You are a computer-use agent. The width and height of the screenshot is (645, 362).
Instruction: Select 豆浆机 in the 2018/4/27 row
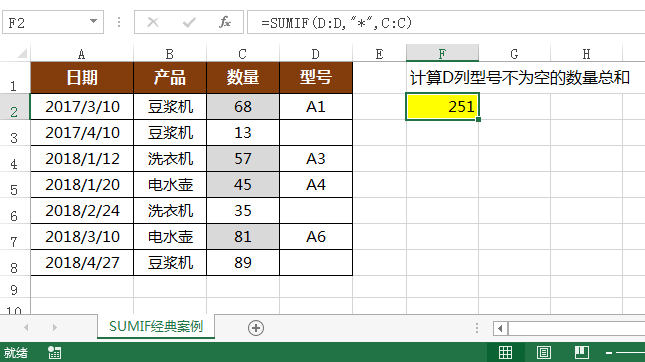tap(169, 263)
